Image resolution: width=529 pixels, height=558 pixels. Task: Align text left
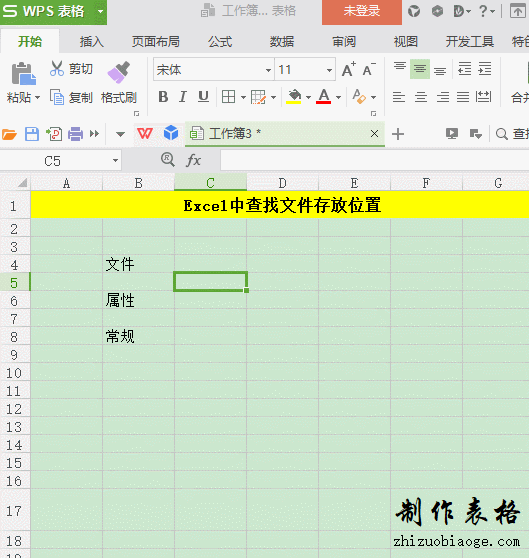tap(399, 97)
